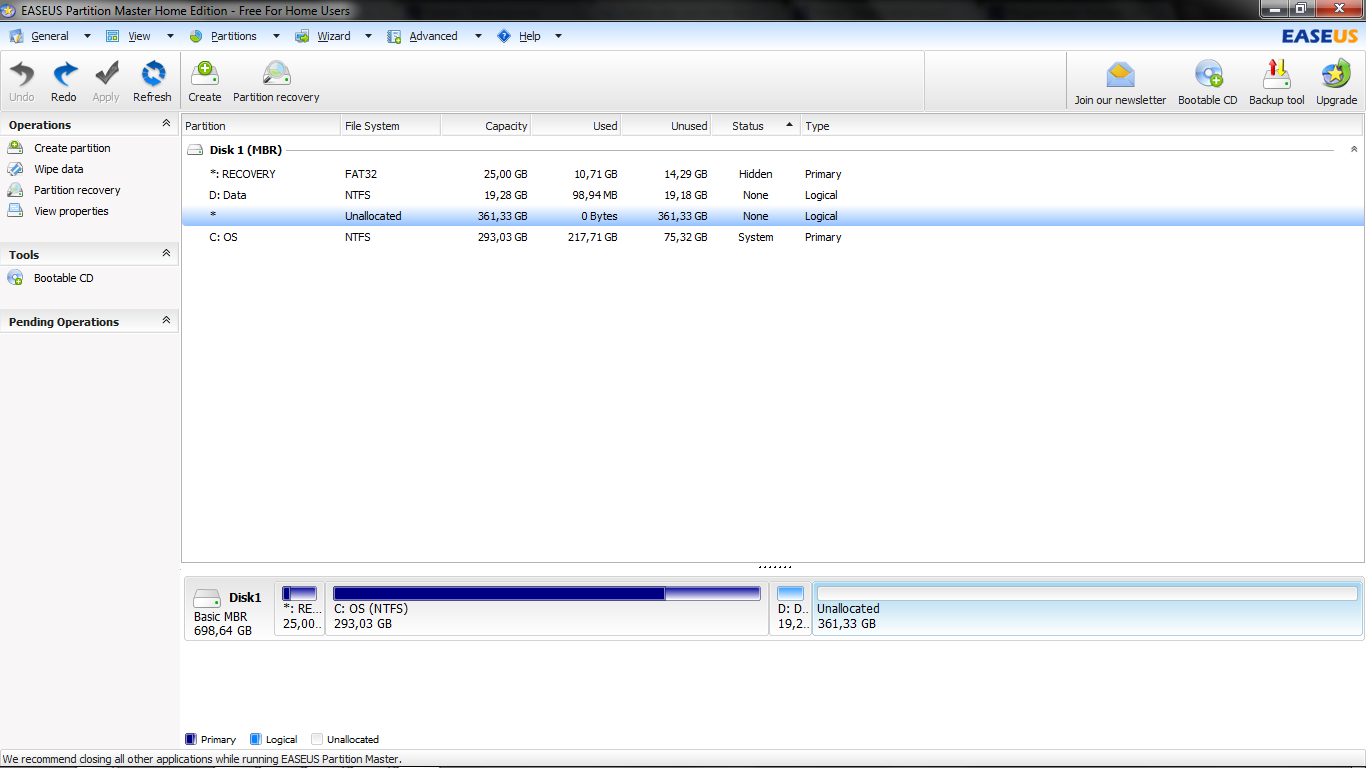
Task: Open the Bootable CD toolbar icon
Action: pyautogui.click(x=1208, y=75)
